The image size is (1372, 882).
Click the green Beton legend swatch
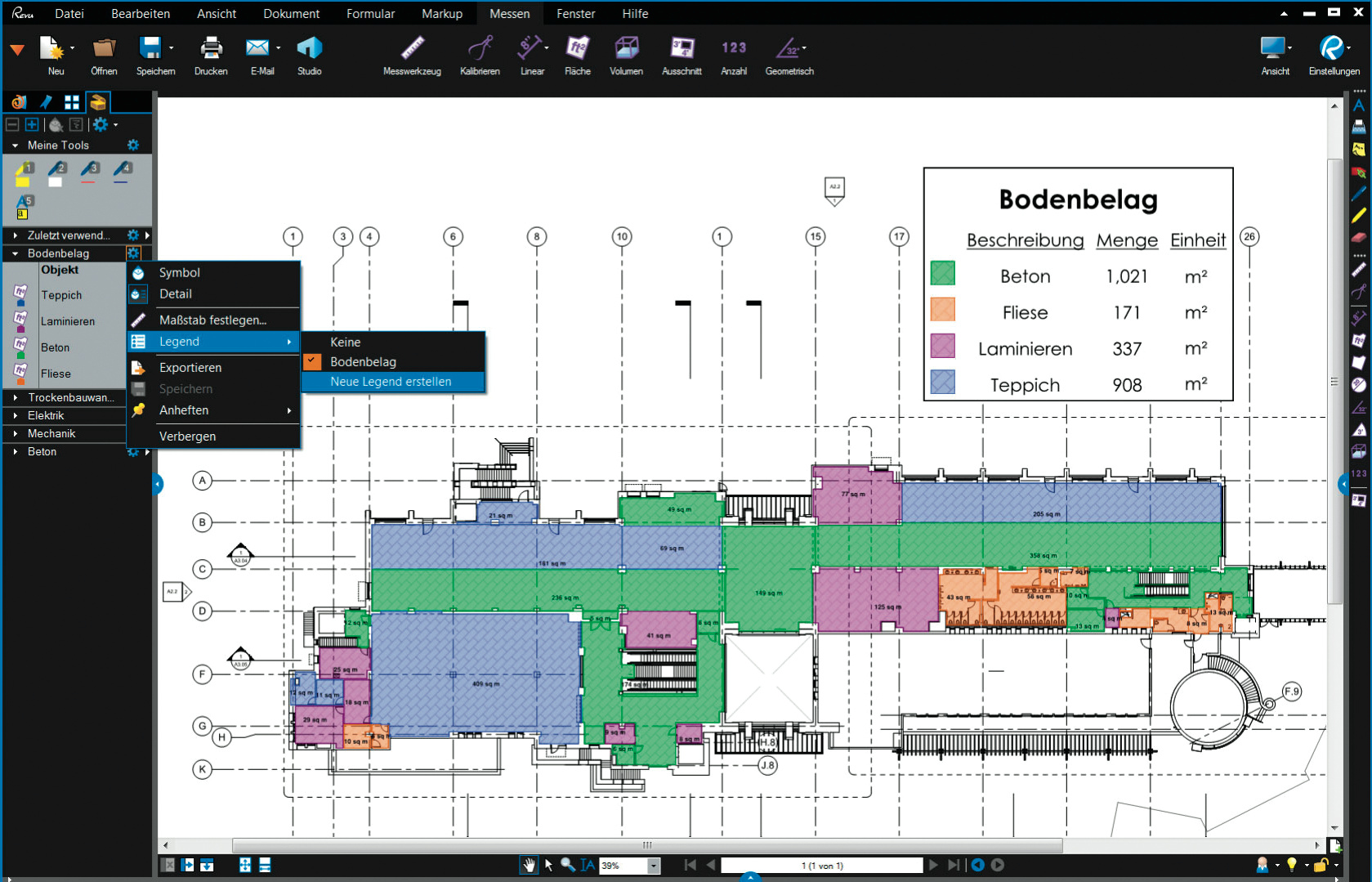(942, 274)
